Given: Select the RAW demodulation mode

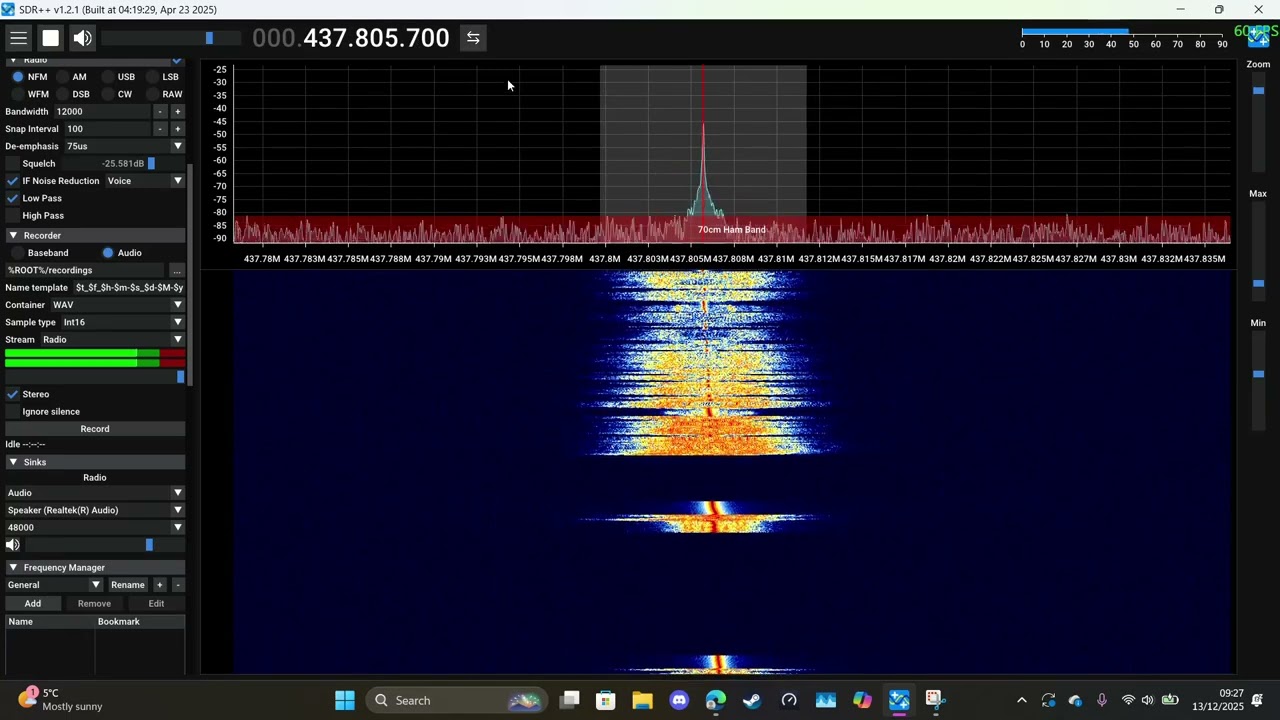Looking at the screenshot, I should coord(163,94).
